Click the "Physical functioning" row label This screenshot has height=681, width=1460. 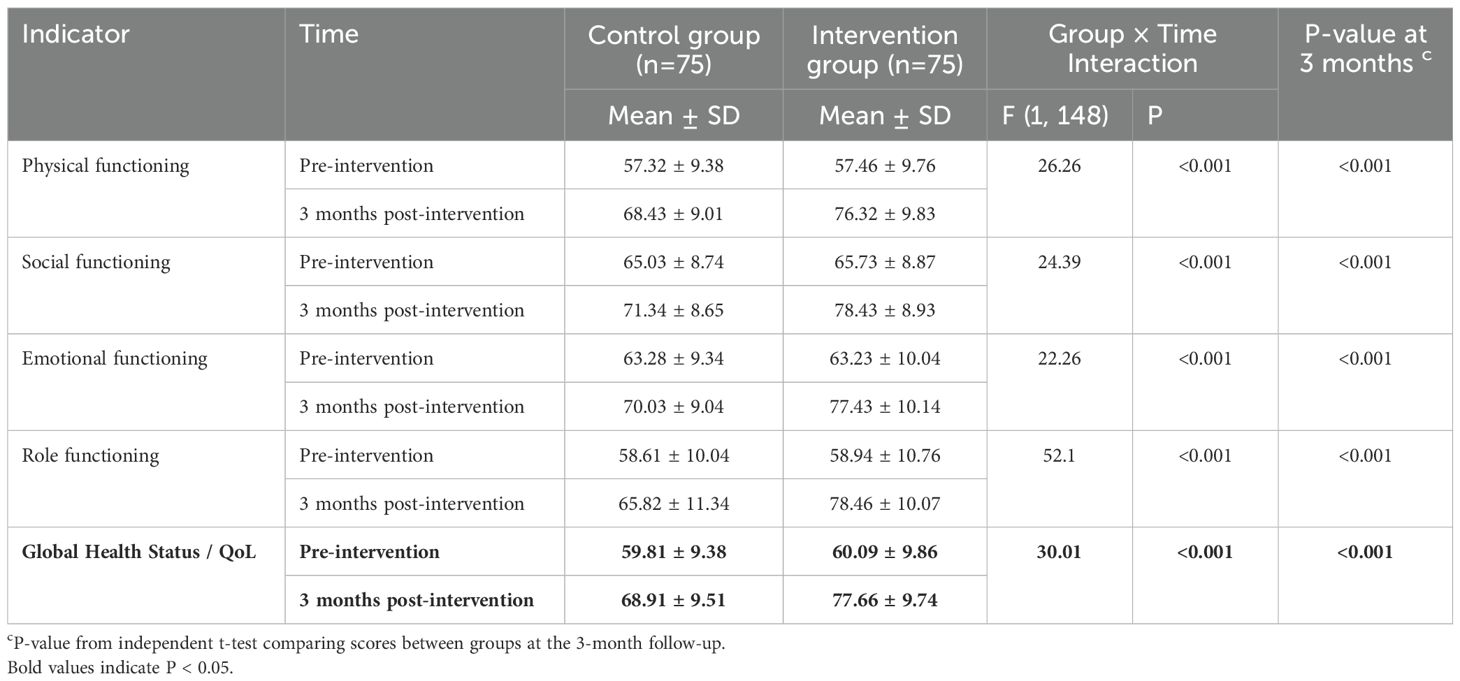point(105,166)
